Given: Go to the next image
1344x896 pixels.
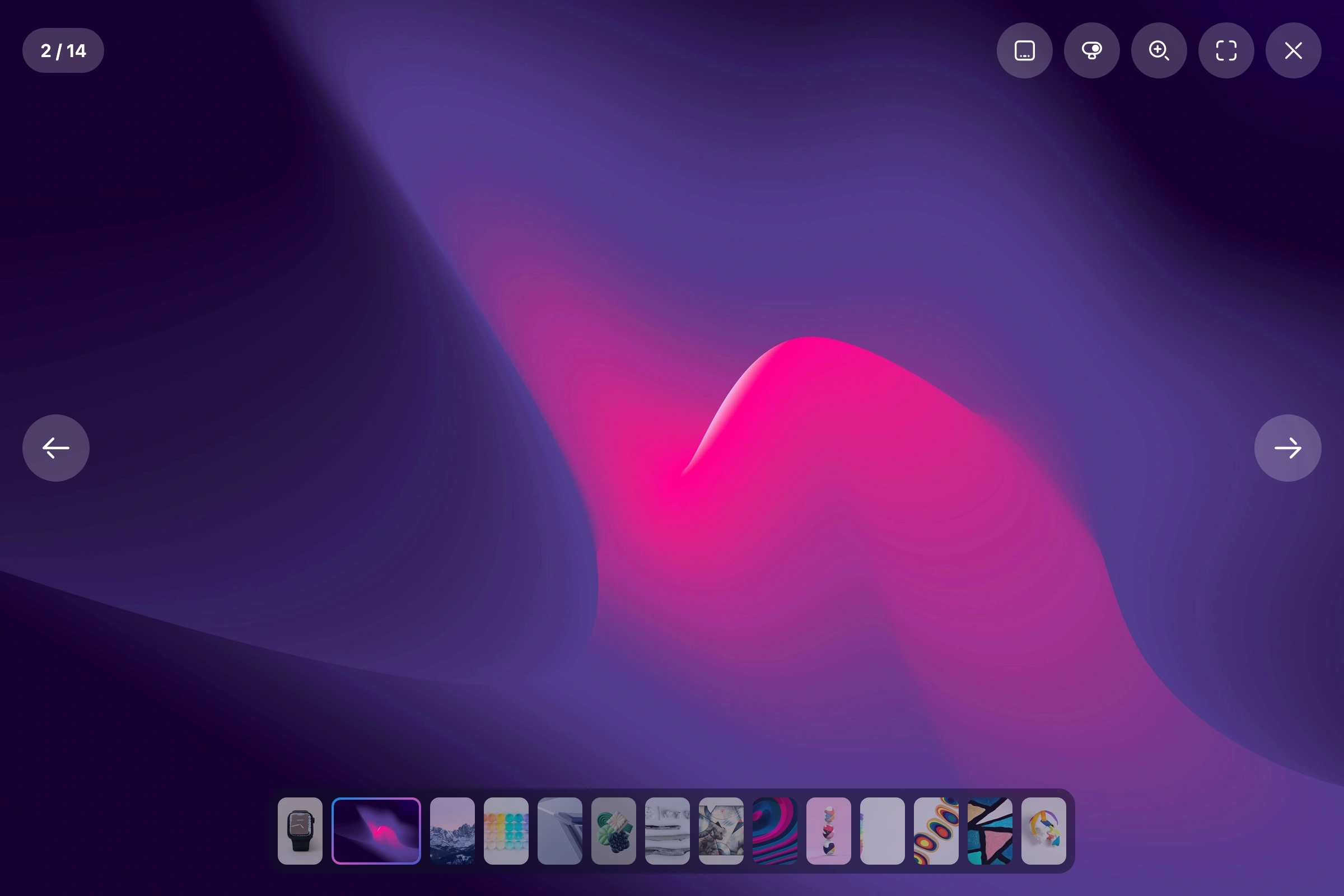Looking at the screenshot, I should (x=1287, y=448).
